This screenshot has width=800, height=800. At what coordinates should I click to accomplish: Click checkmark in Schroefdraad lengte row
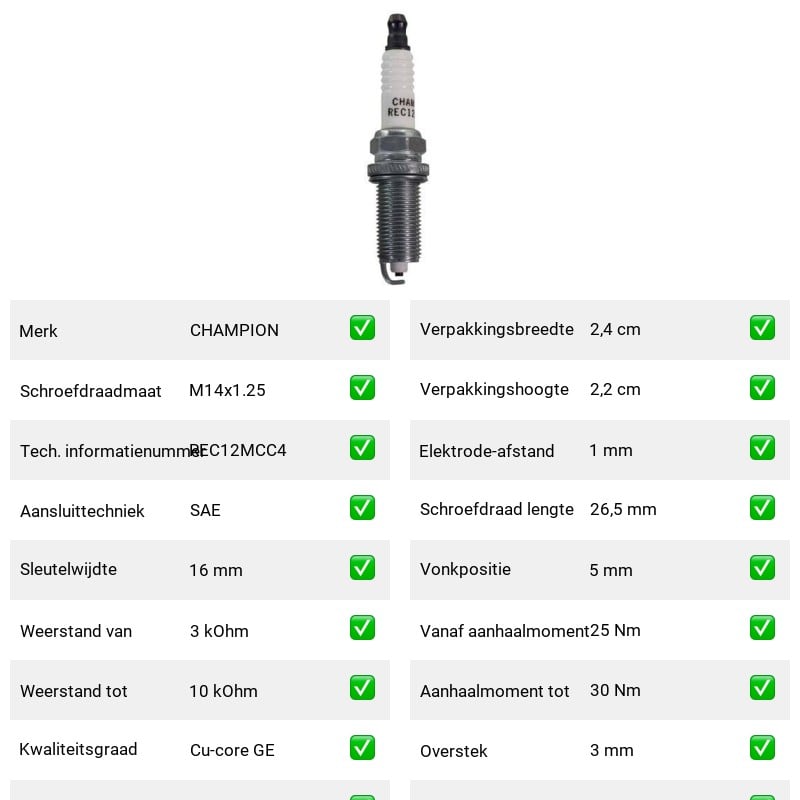(x=762, y=508)
